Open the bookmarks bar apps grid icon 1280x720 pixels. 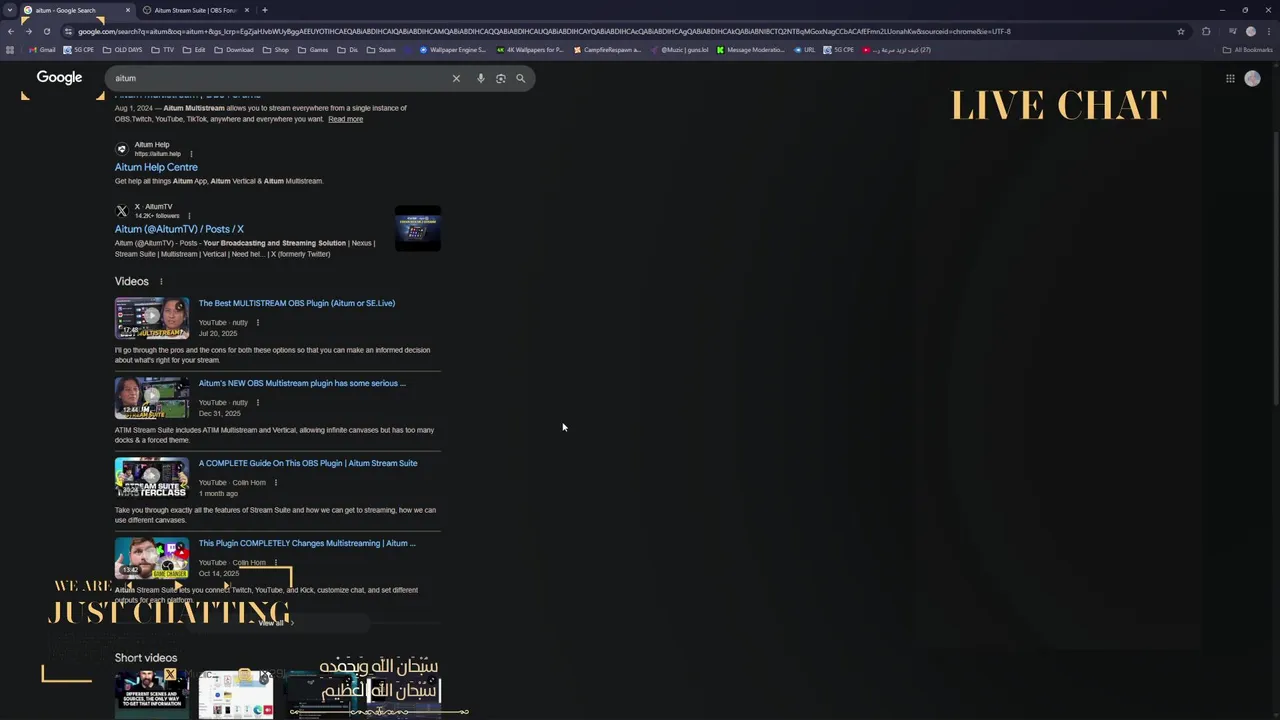pos(10,50)
